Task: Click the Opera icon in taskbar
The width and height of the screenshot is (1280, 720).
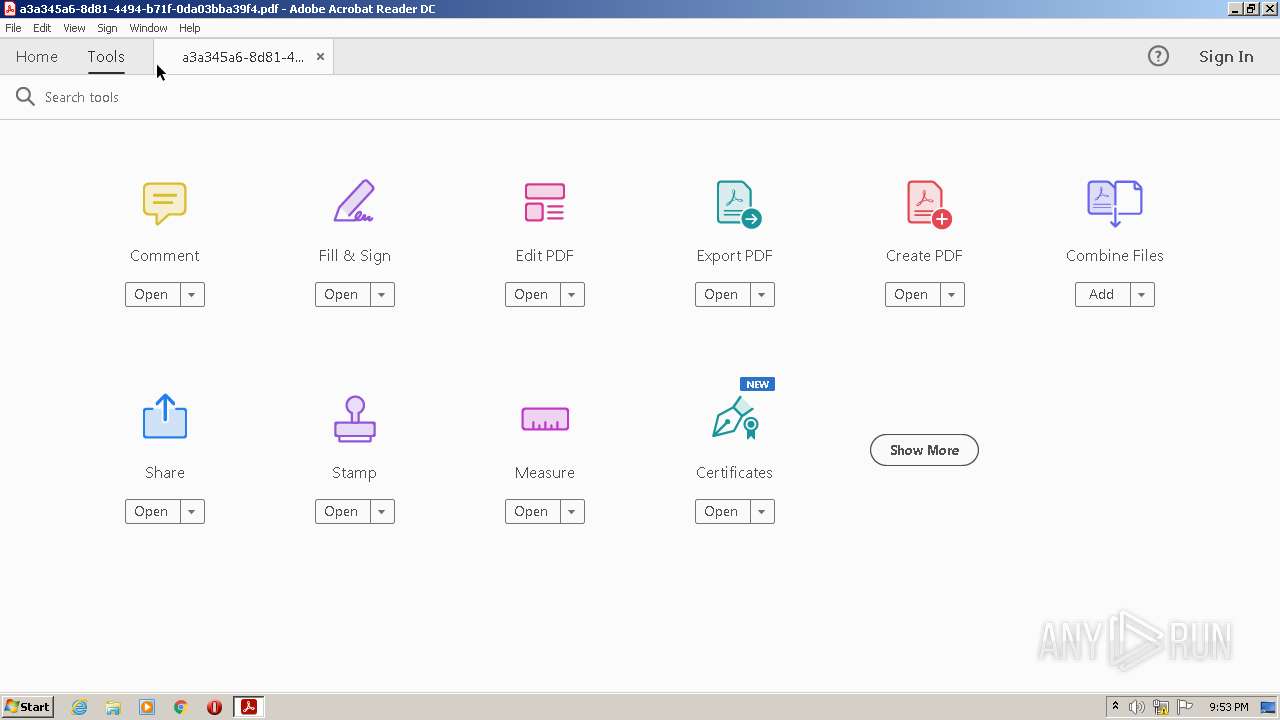Action: 214,707
